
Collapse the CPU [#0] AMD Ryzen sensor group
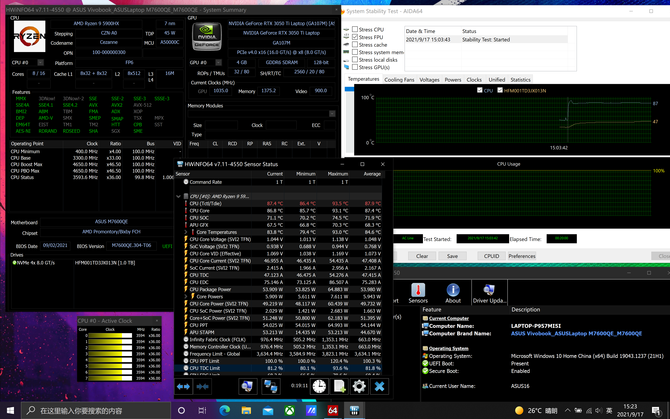click(x=179, y=196)
